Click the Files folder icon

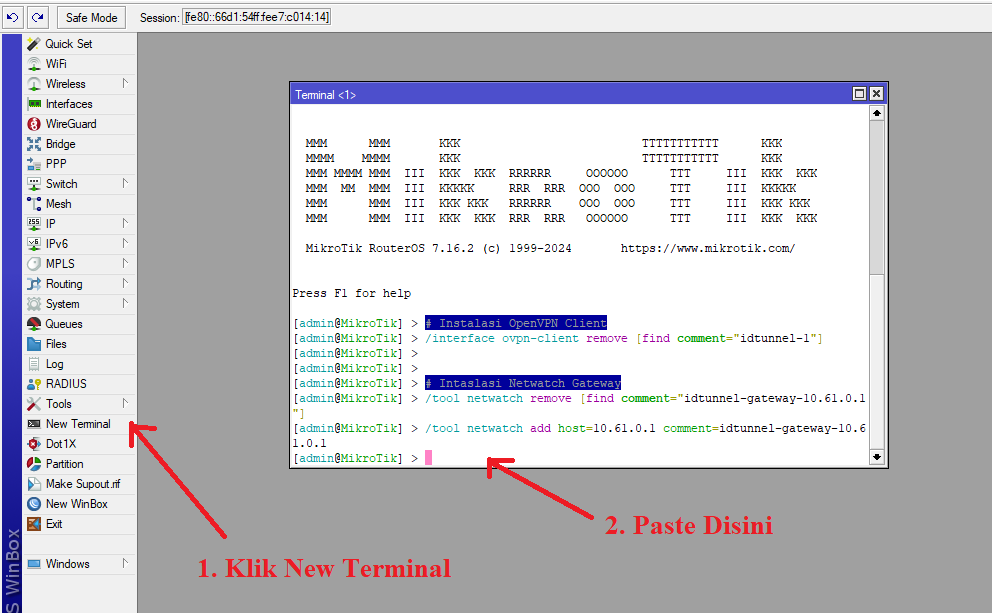pyautogui.click(x=34, y=344)
